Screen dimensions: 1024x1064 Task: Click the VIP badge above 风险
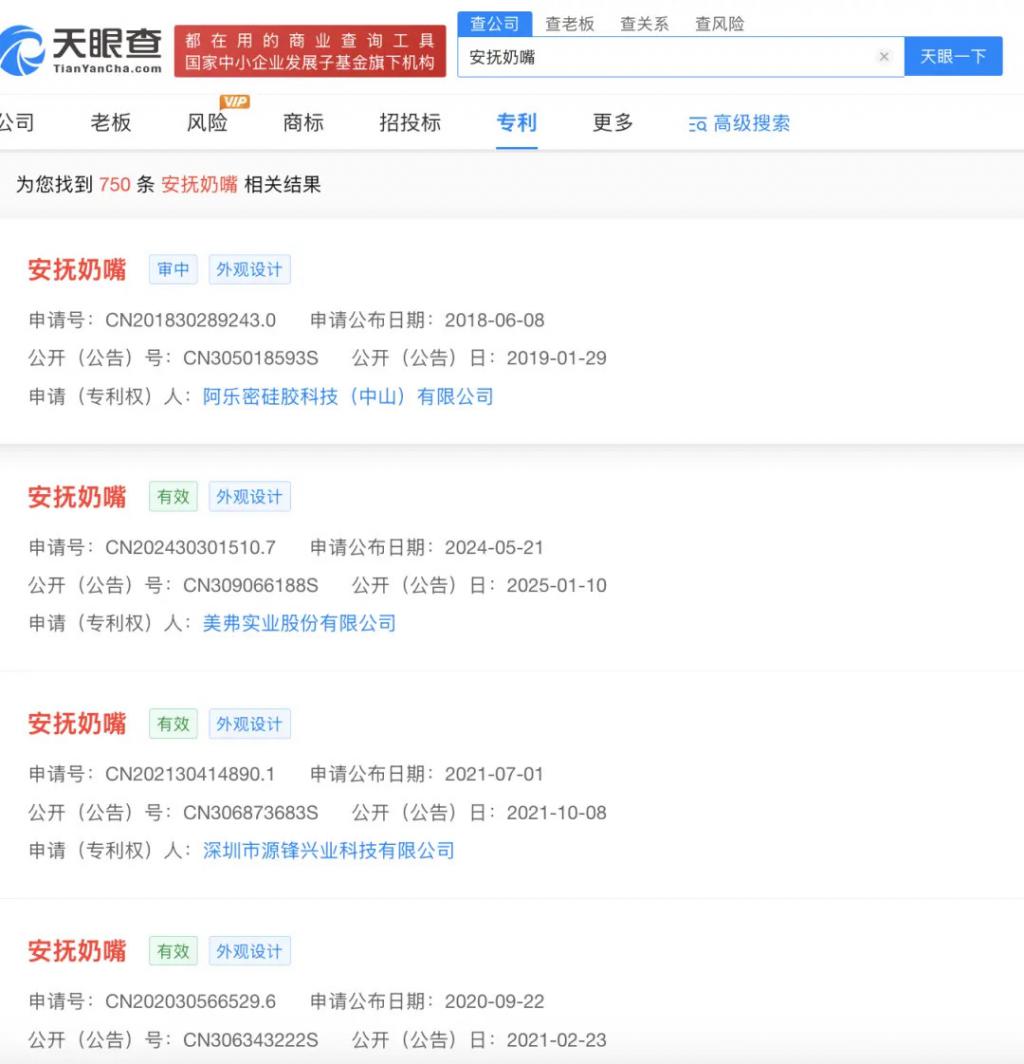tap(234, 101)
